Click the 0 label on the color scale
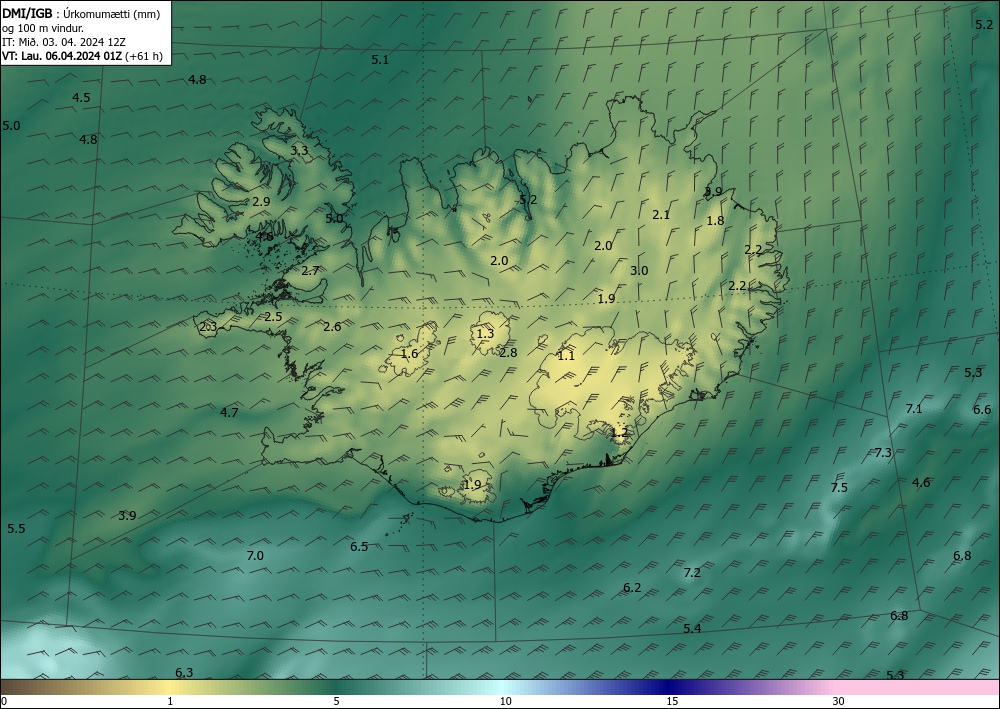Image resolution: width=1000 pixels, height=709 pixels. [4, 702]
